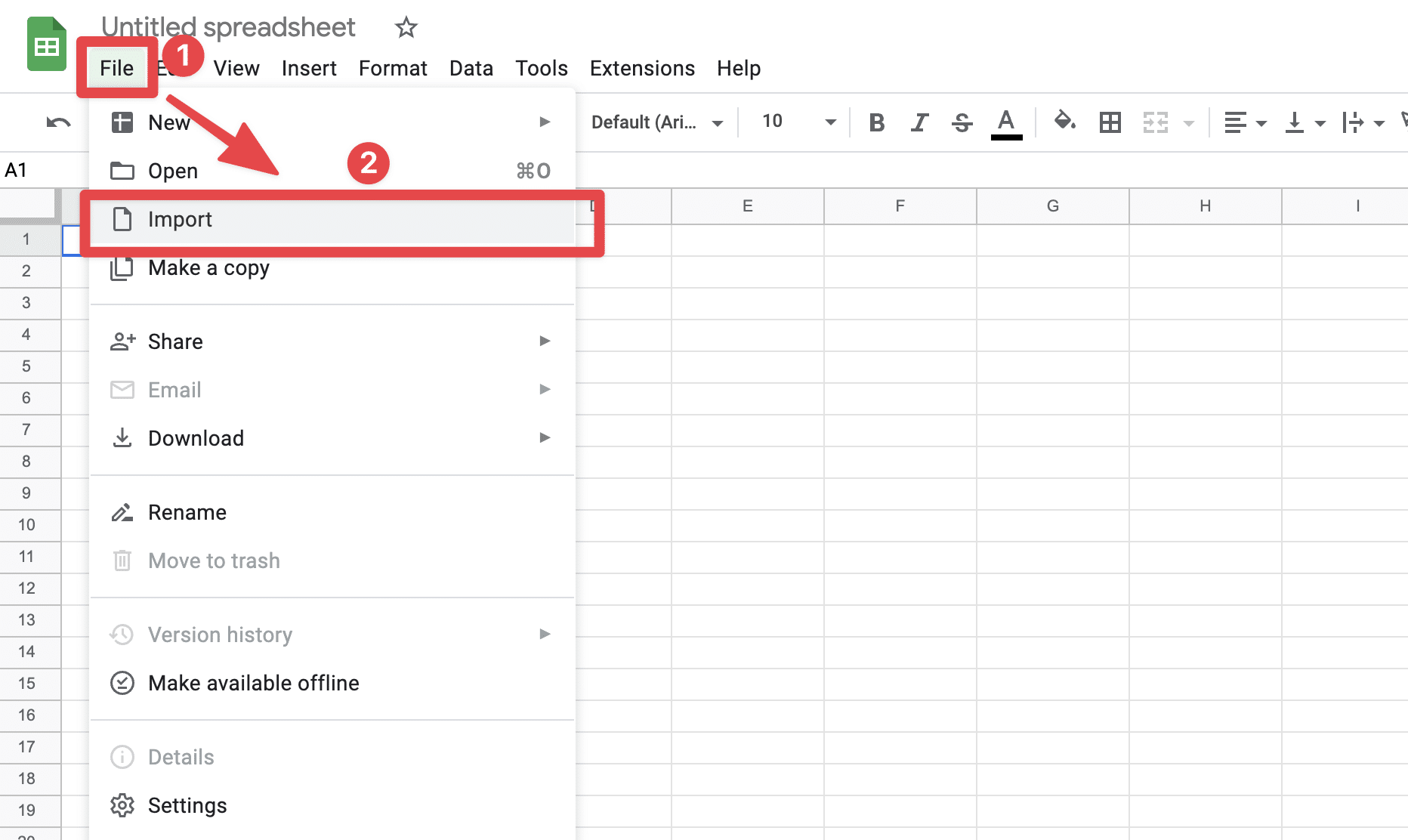Screen dimensions: 1408x840
Task: Click the spreadsheet title field
Action: pyautogui.click(x=228, y=27)
